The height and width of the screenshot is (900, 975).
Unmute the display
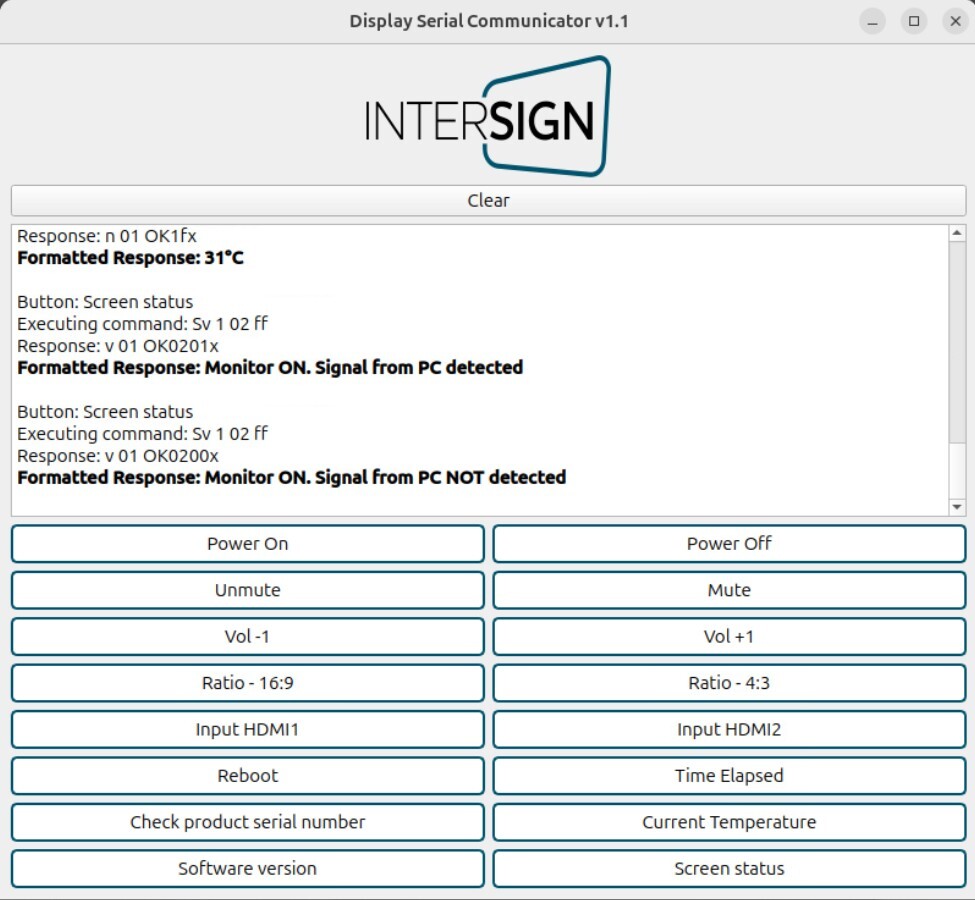pyautogui.click(x=247, y=590)
